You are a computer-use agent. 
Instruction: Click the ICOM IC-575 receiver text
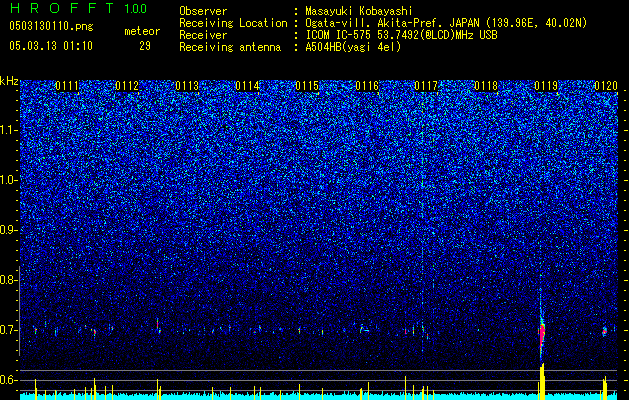click(x=401, y=35)
